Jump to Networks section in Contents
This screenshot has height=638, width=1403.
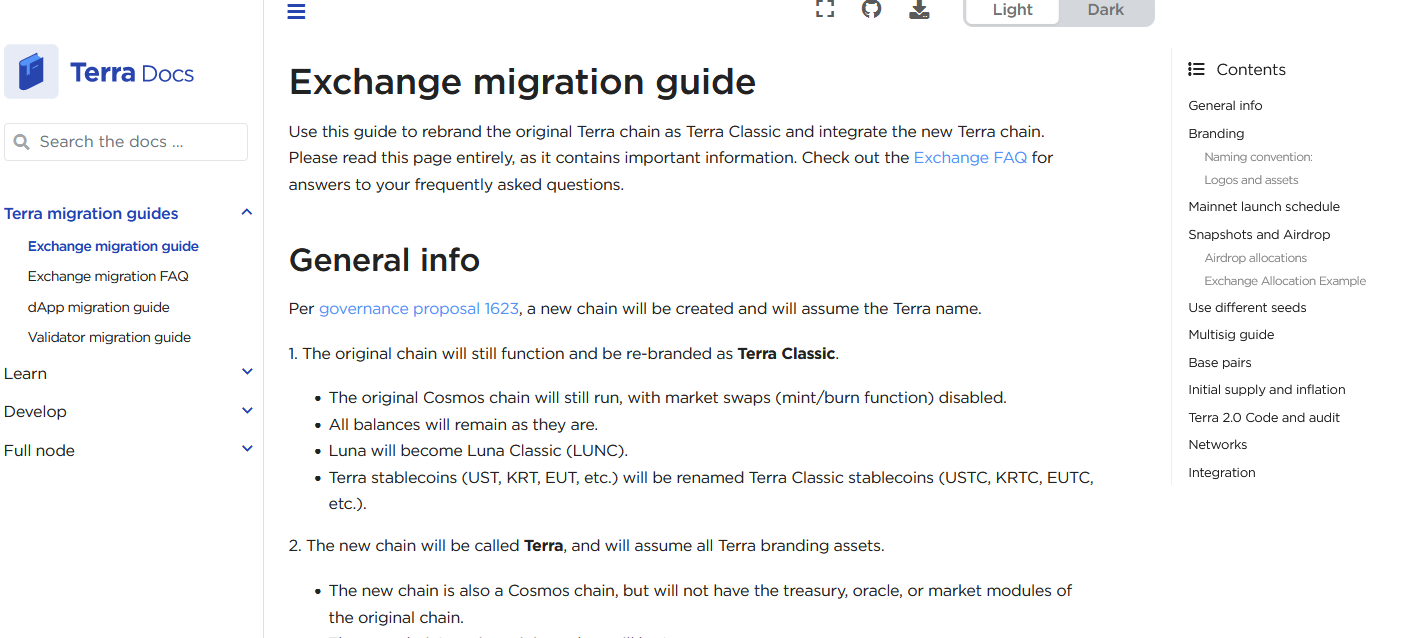(1218, 445)
